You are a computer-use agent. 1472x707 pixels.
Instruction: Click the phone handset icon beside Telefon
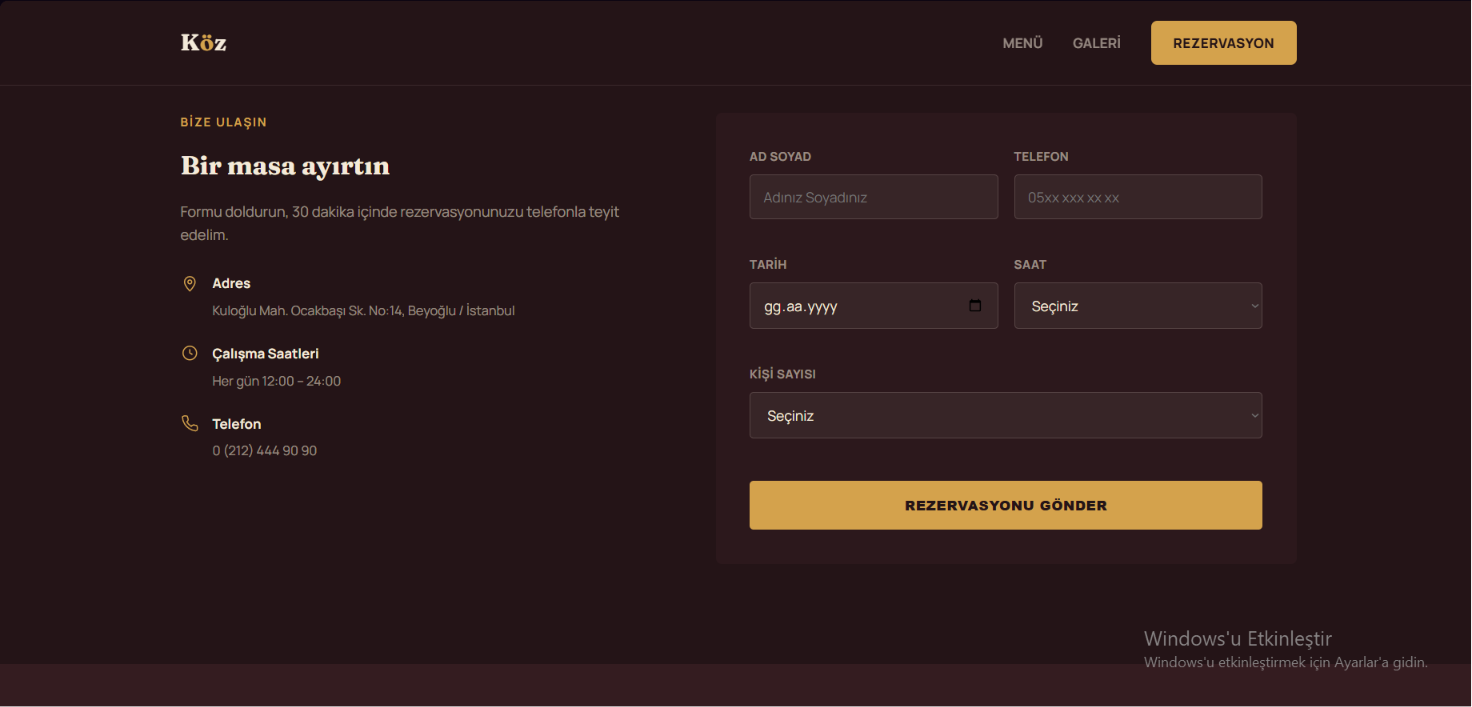pyautogui.click(x=189, y=423)
